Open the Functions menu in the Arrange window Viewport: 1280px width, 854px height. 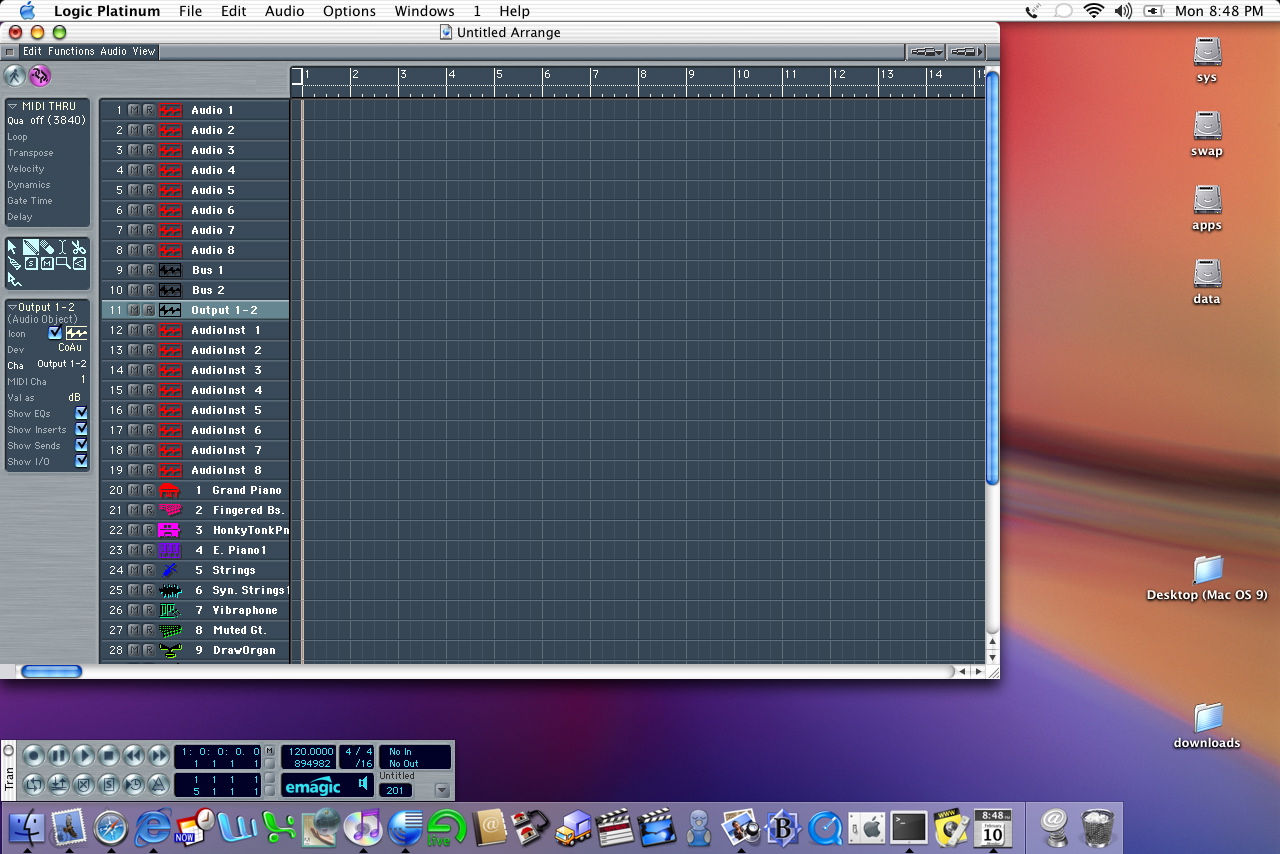[x=71, y=51]
